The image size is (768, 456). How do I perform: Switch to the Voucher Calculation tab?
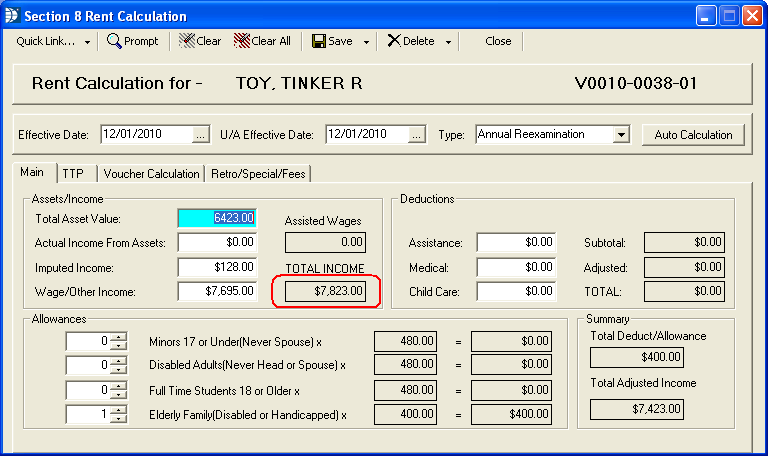(x=151, y=174)
